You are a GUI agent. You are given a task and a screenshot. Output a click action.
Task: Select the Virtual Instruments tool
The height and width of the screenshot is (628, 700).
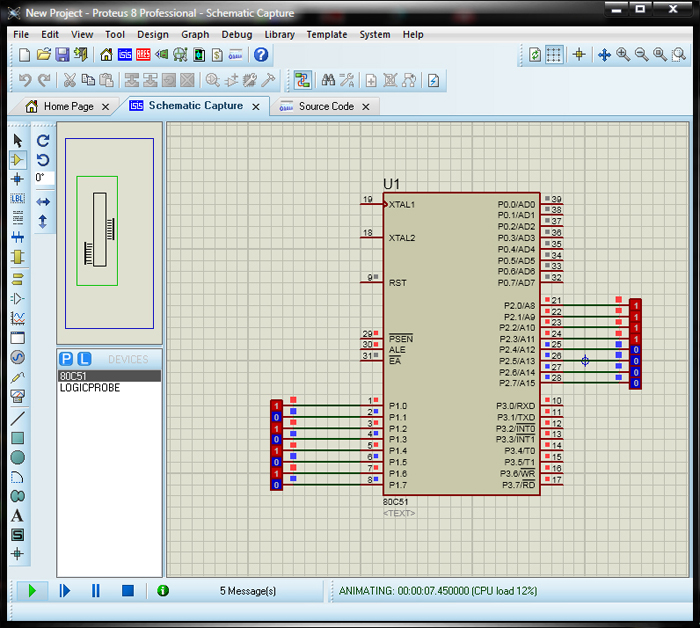pos(17,396)
